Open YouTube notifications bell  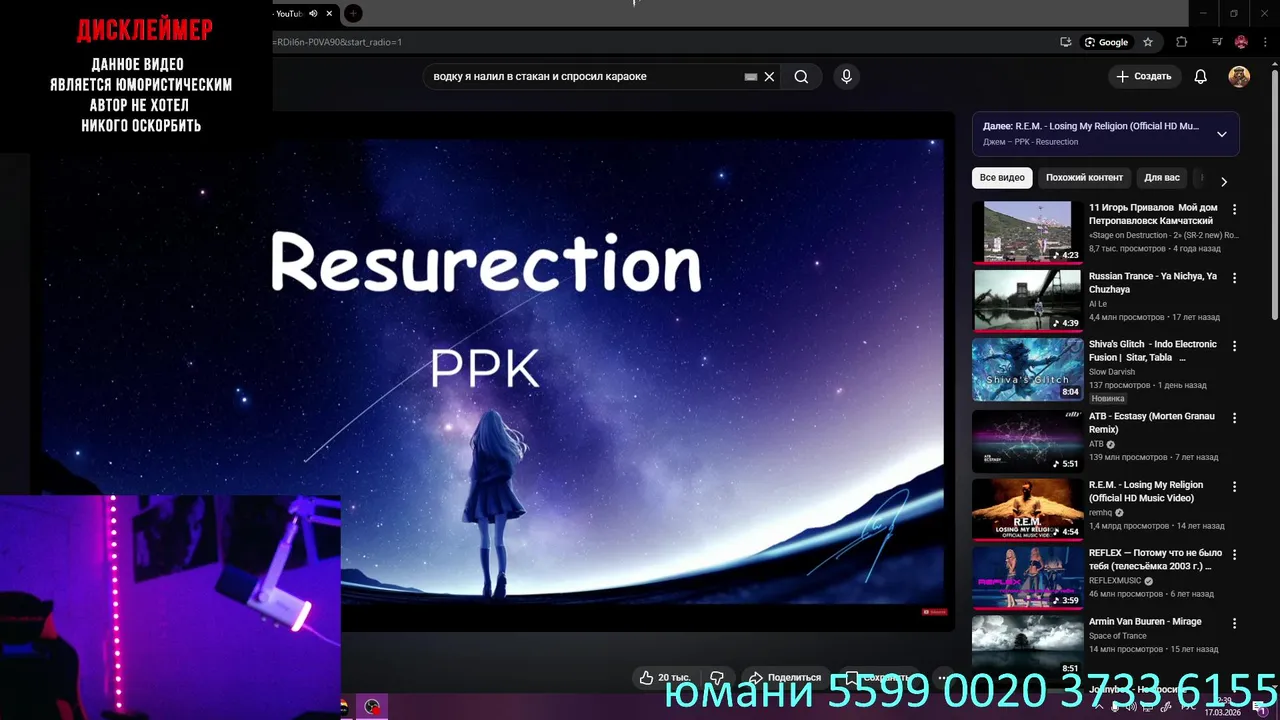click(x=1201, y=77)
